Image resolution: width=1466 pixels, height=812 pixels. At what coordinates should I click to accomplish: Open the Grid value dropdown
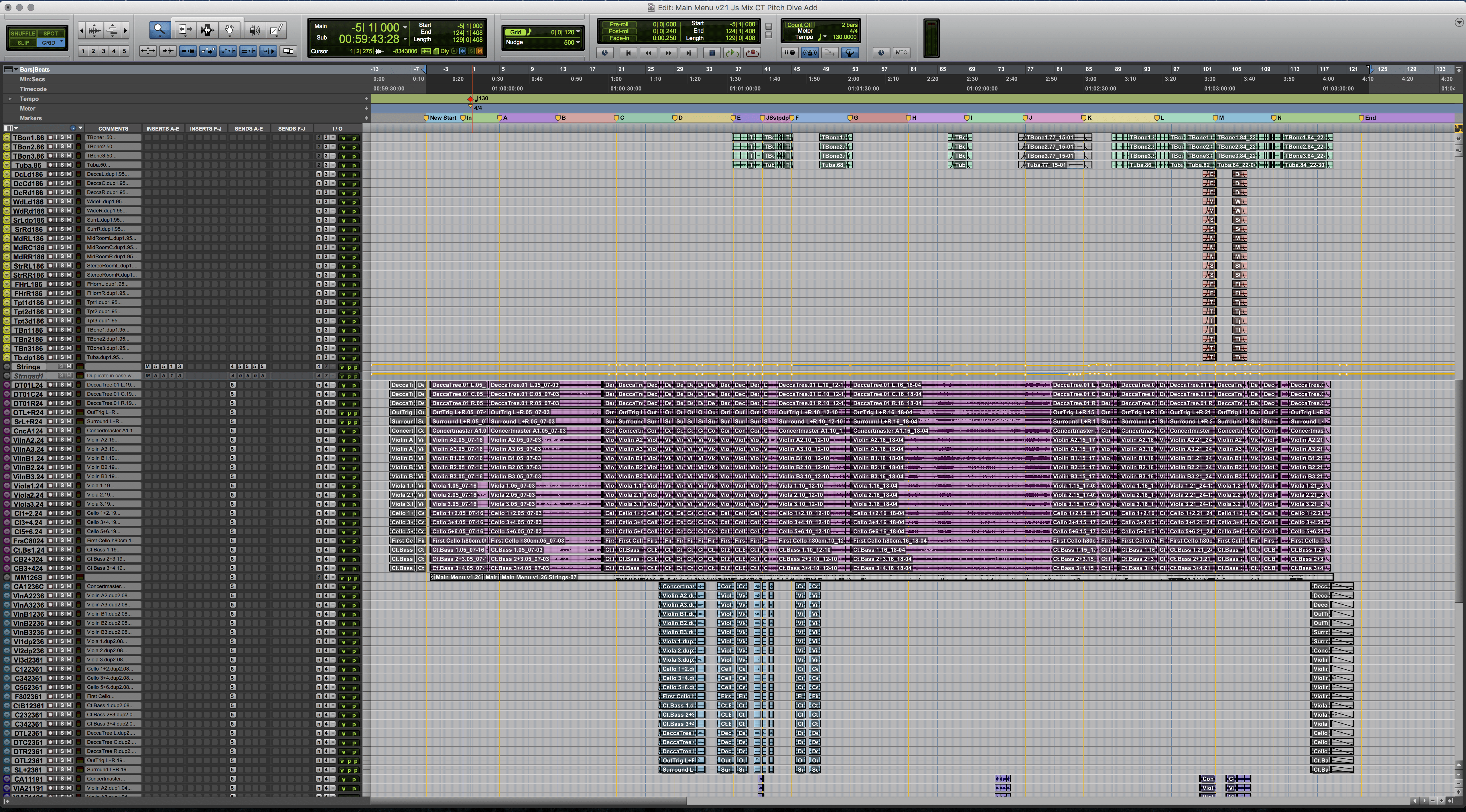click(578, 32)
